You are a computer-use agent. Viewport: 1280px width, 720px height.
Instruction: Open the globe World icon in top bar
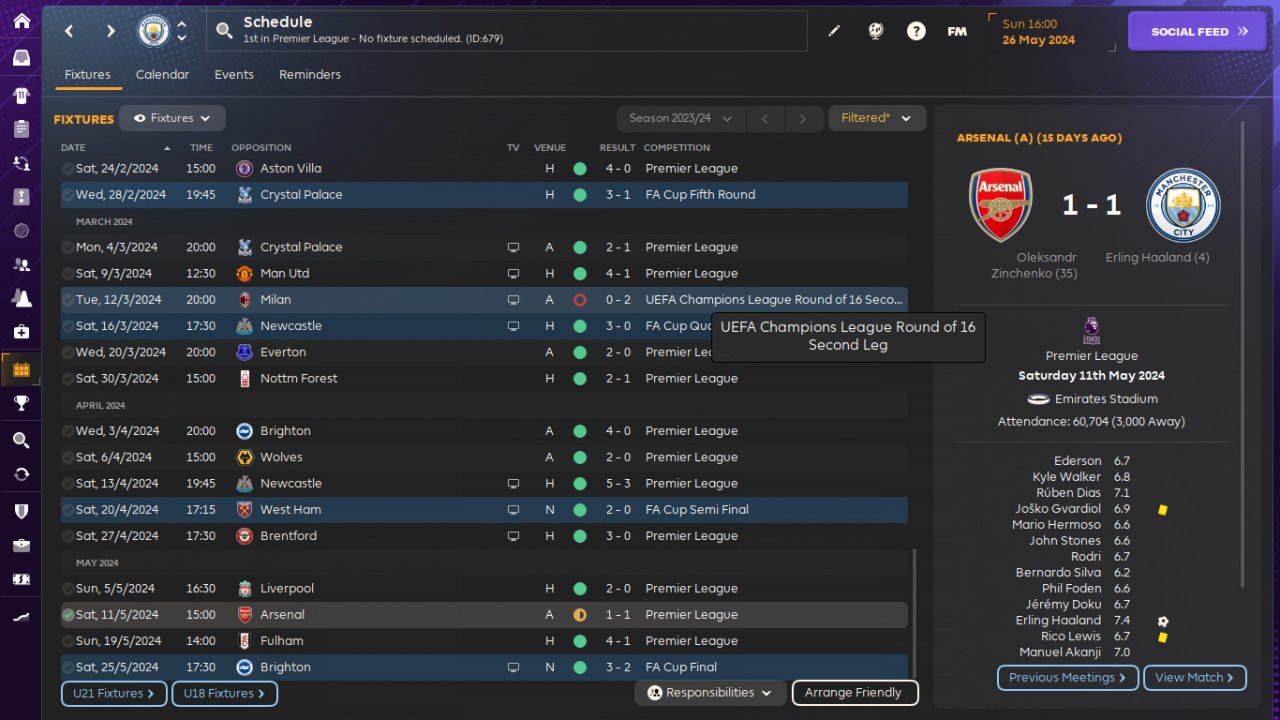(875, 31)
